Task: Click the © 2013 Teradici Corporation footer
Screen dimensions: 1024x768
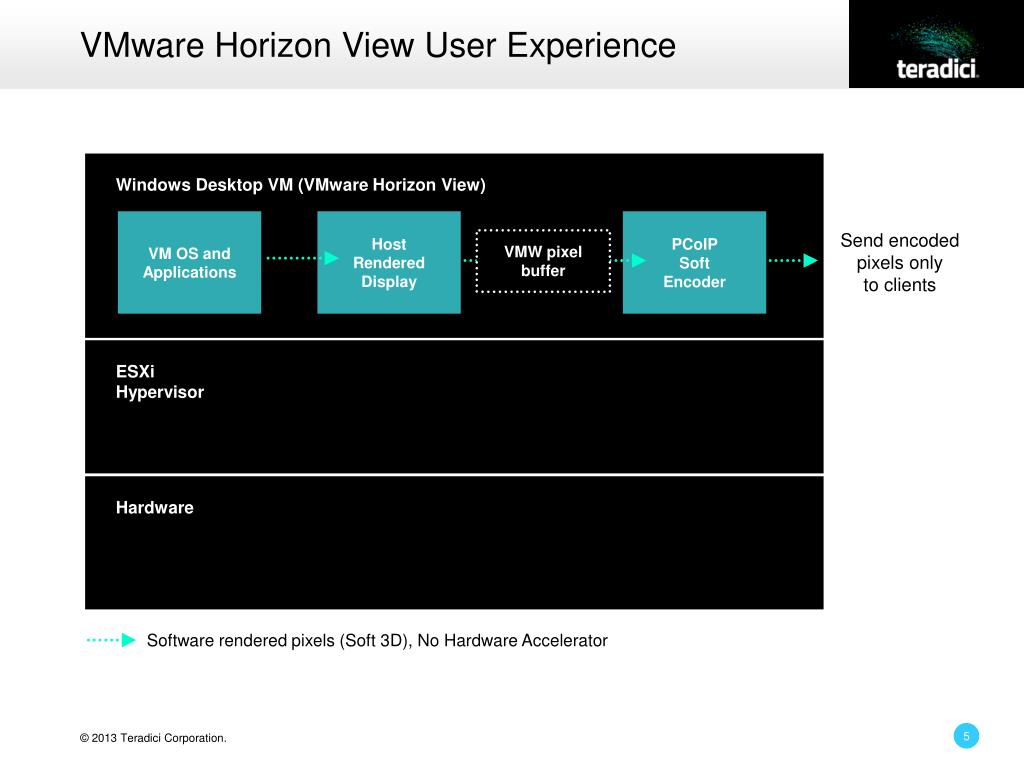Action: [153, 738]
